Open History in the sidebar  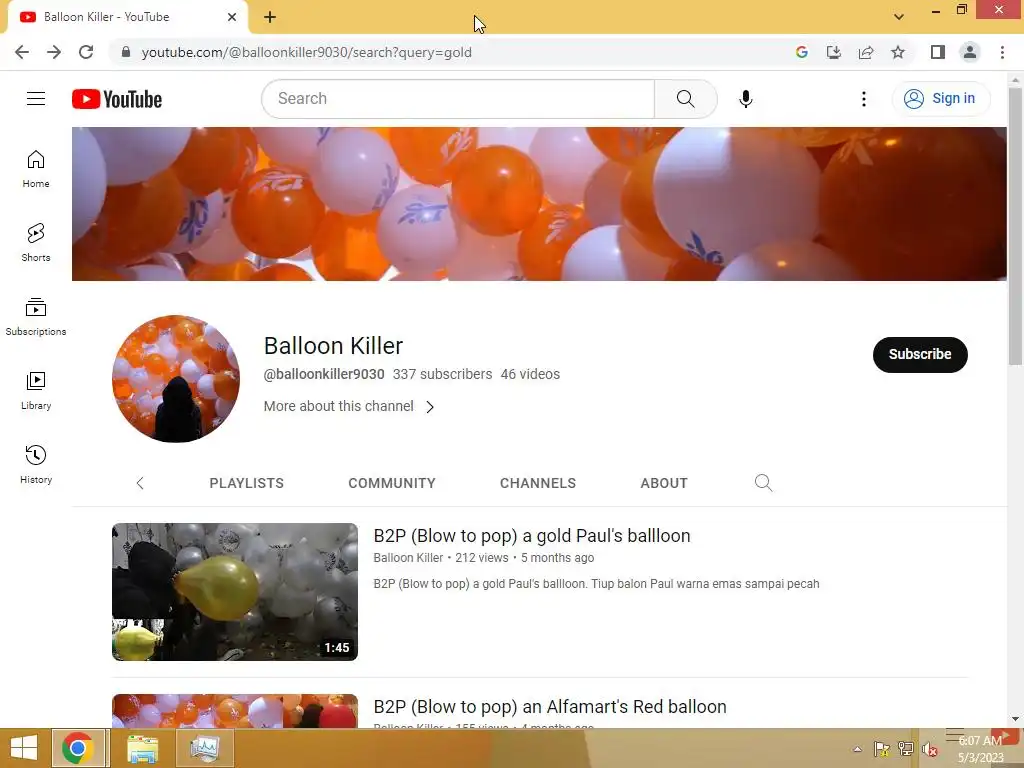(x=36, y=464)
